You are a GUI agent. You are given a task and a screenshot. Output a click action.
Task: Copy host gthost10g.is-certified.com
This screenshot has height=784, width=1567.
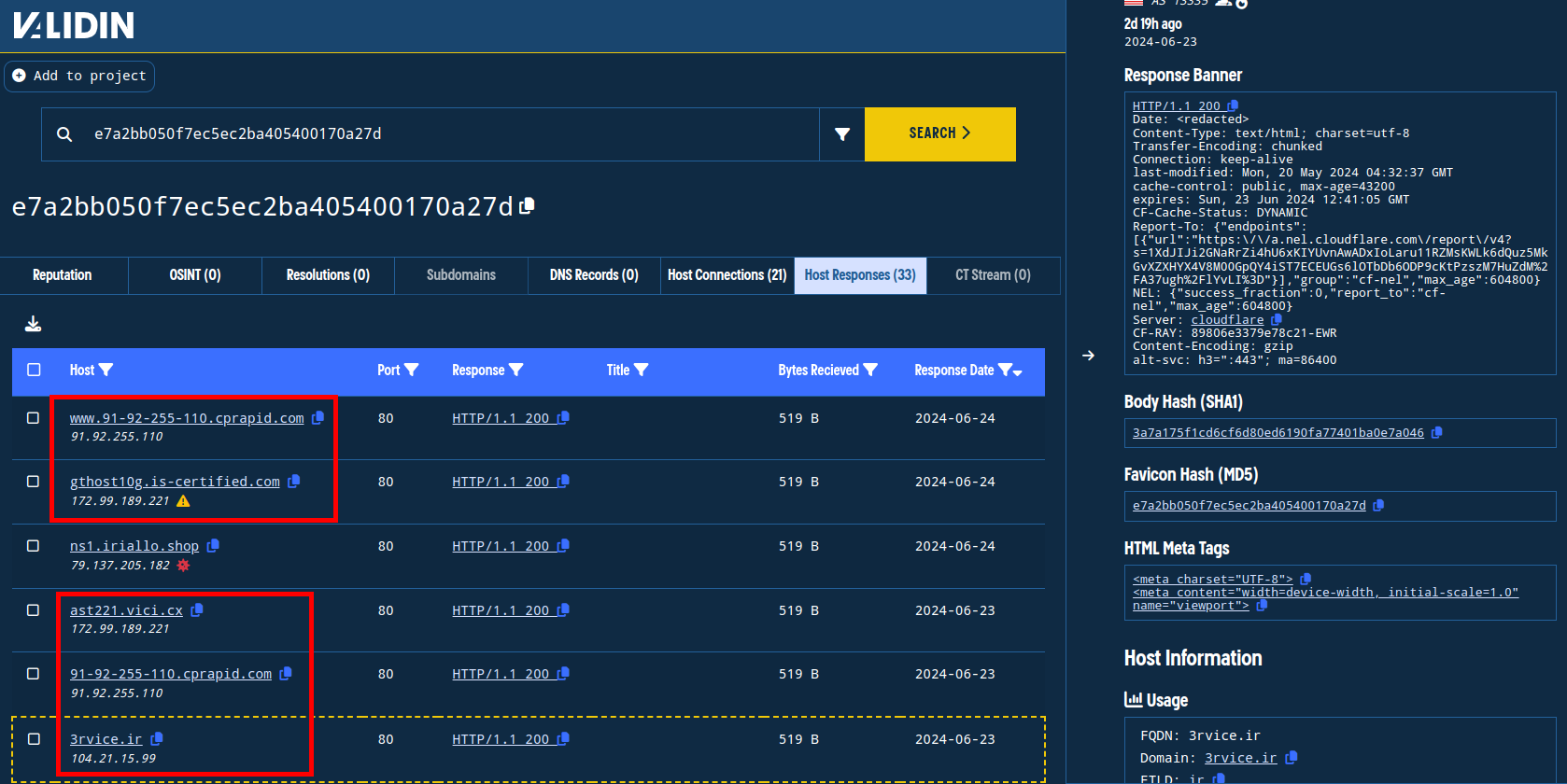[294, 482]
